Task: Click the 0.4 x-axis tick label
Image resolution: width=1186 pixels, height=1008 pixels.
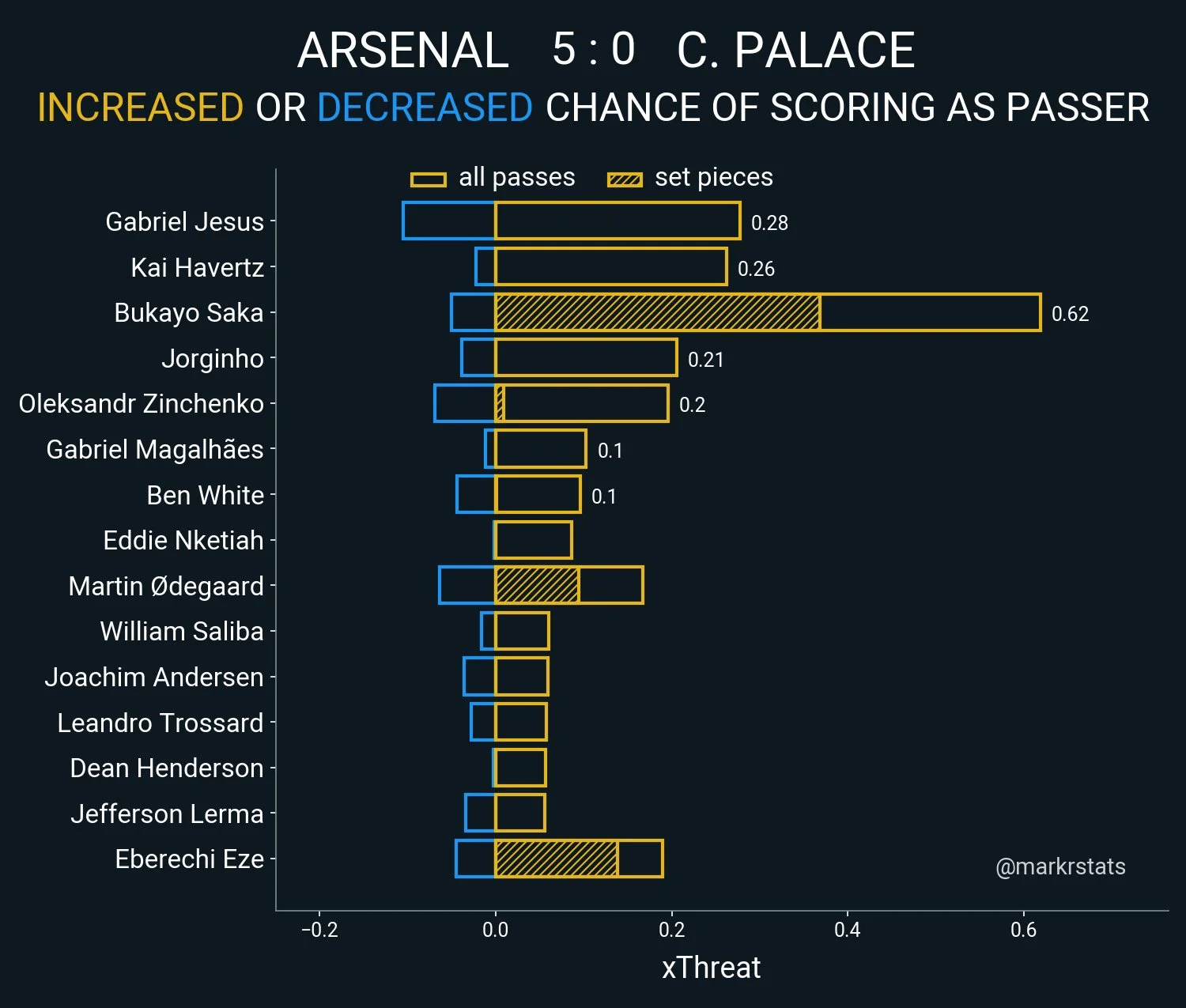Action: [847, 930]
